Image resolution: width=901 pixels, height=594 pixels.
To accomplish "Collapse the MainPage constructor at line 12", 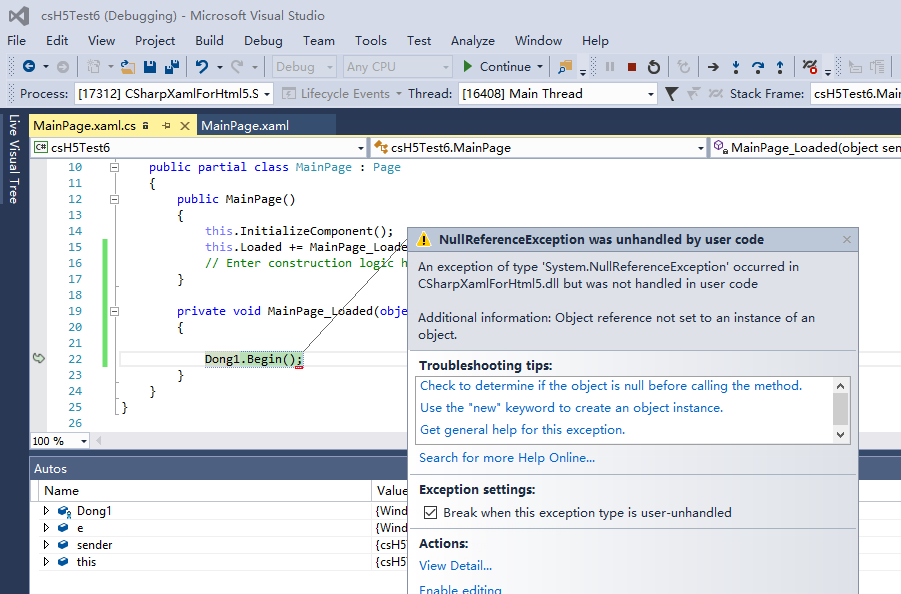I will [x=114, y=199].
